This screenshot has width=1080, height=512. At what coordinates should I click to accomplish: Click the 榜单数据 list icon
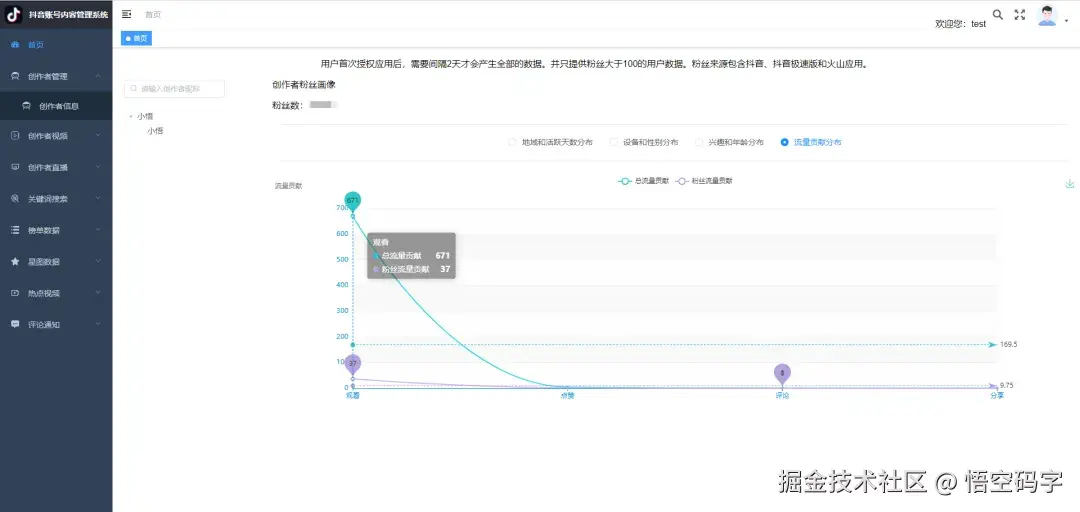[15, 230]
